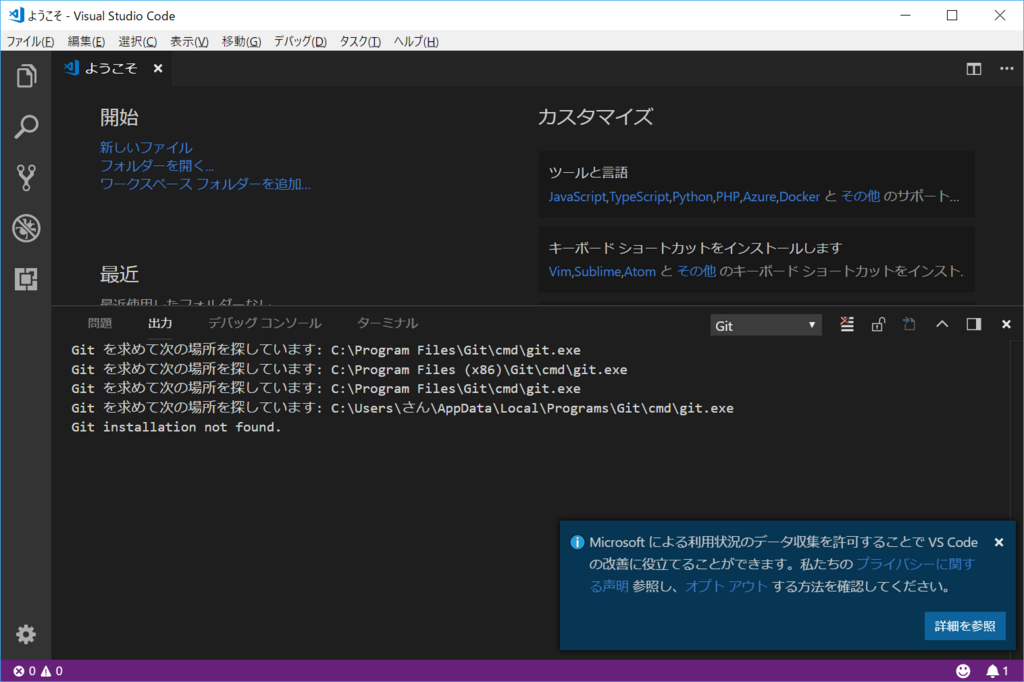Image resolution: width=1024 pixels, height=682 pixels.
Task: Open the 表示(V) menu
Action: click(189, 41)
